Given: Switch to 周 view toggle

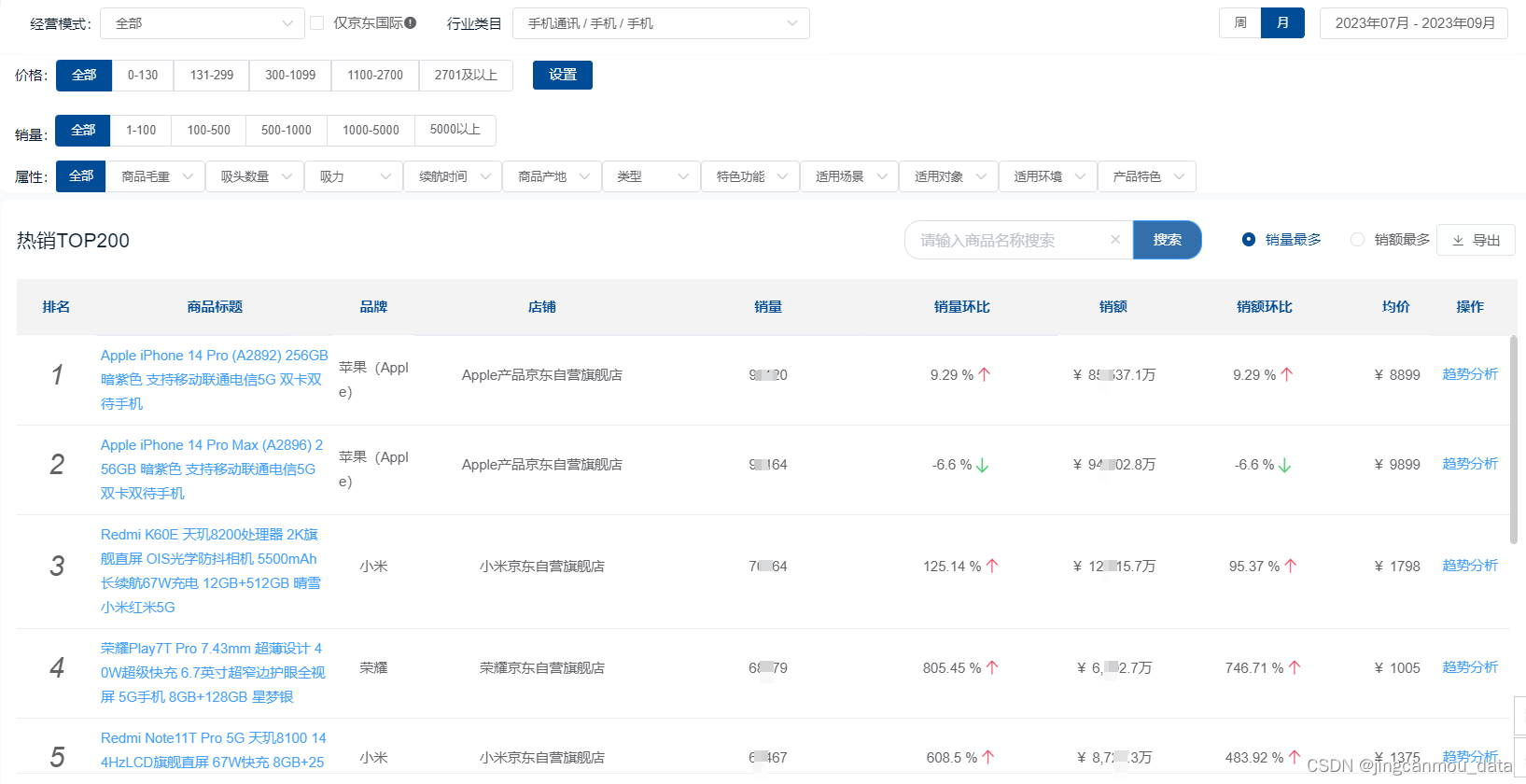Looking at the screenshot, I should 1240,22.
